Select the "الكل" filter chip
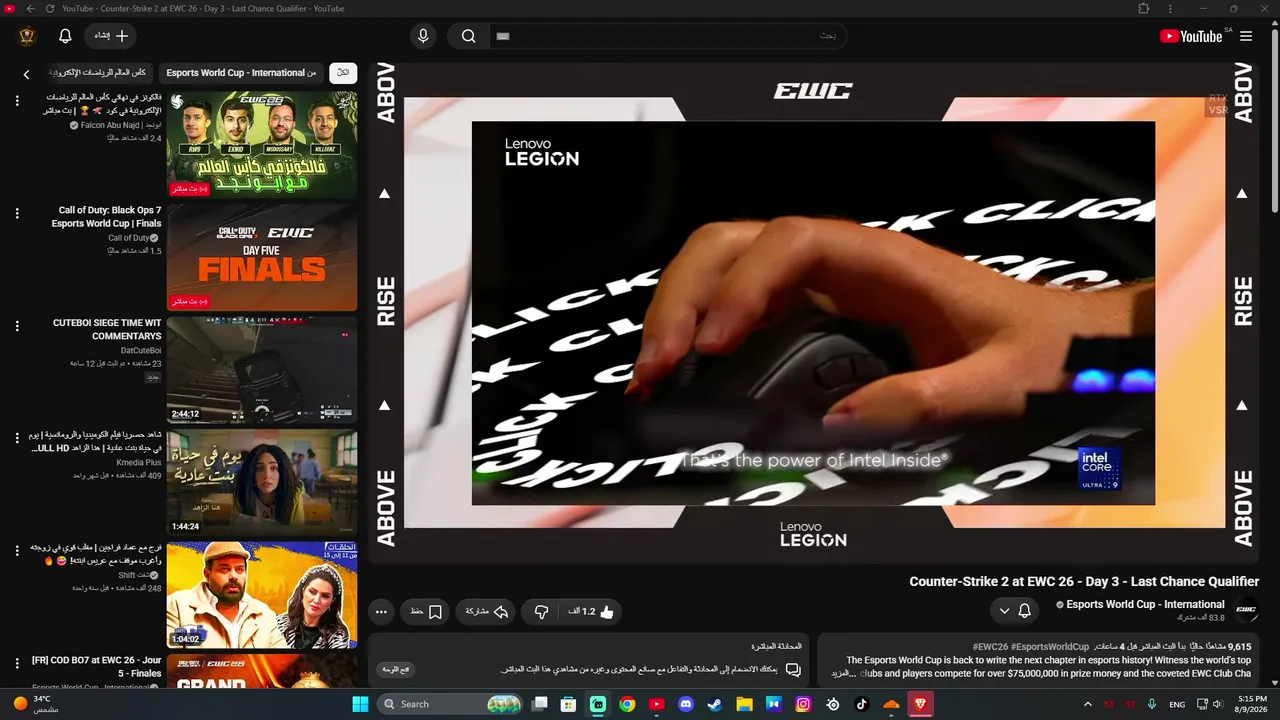Viewport: 1280px width, 720px height. point(343,73)
